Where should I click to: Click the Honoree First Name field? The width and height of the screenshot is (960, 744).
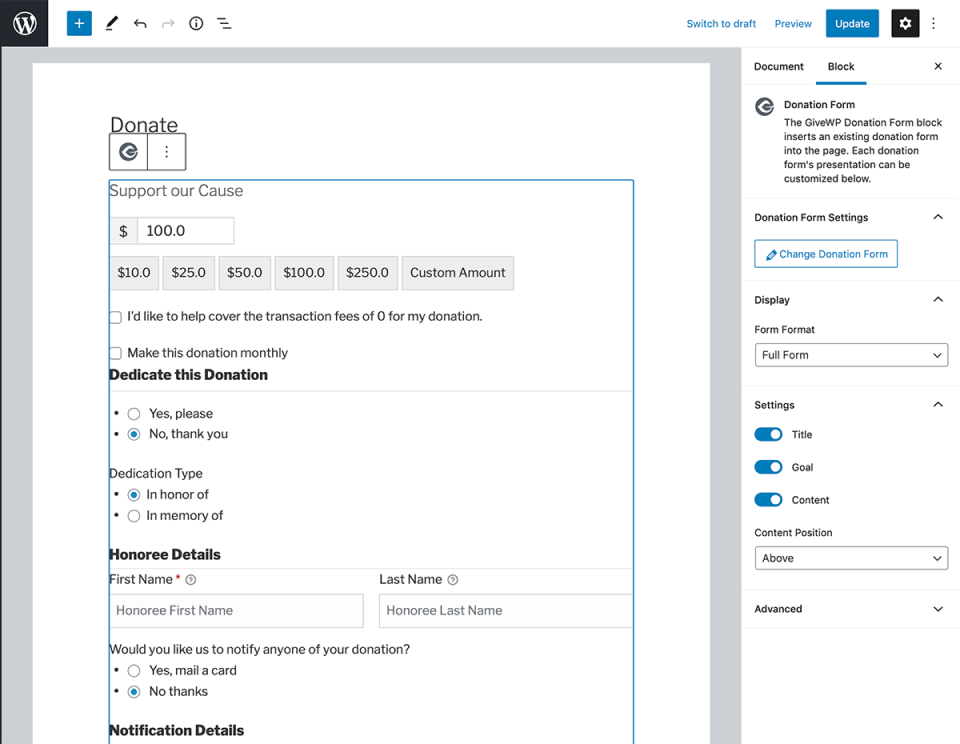pyautogui.click(x=236, y=611)
